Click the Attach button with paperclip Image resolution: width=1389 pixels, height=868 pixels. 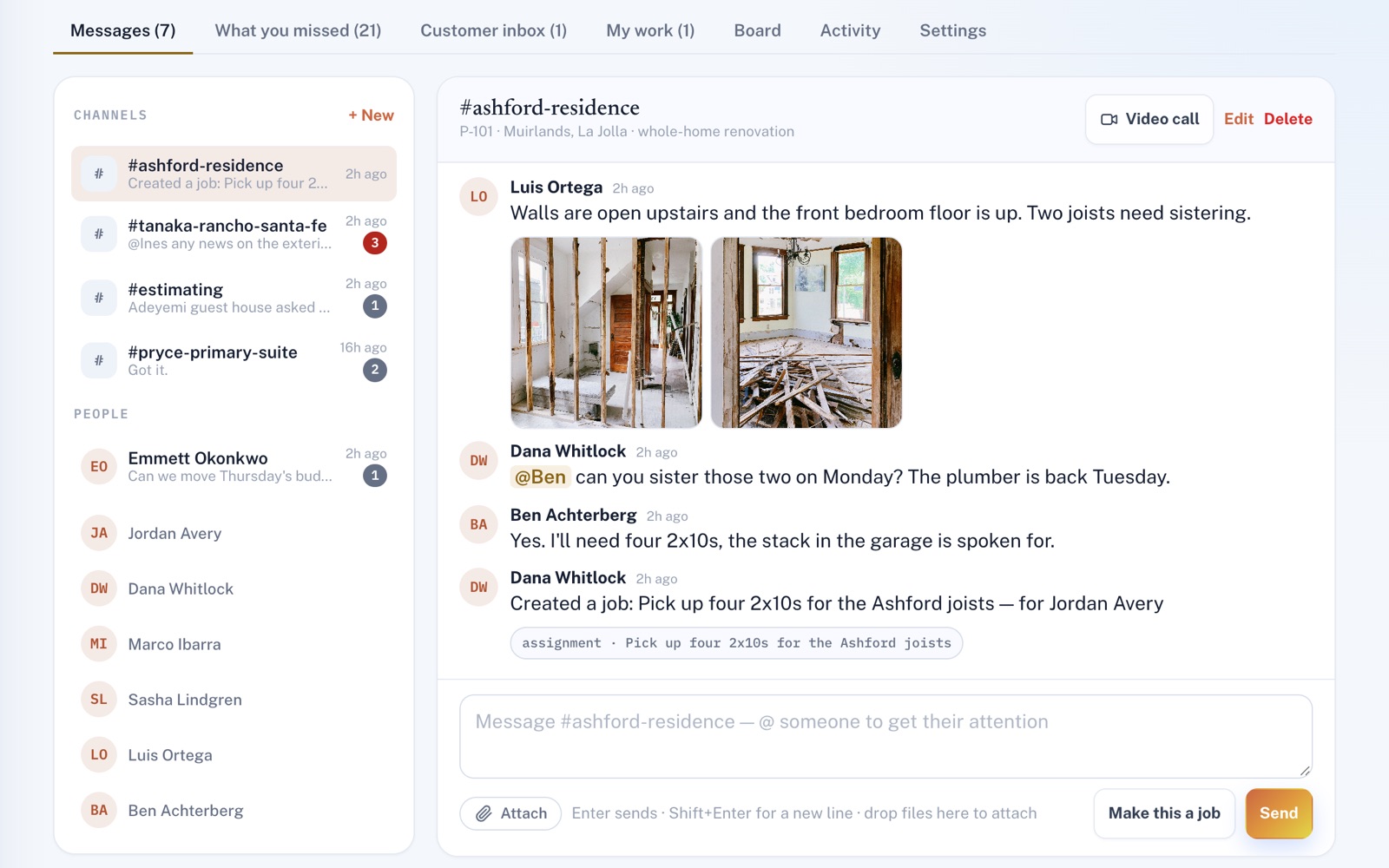coord(510,813)
